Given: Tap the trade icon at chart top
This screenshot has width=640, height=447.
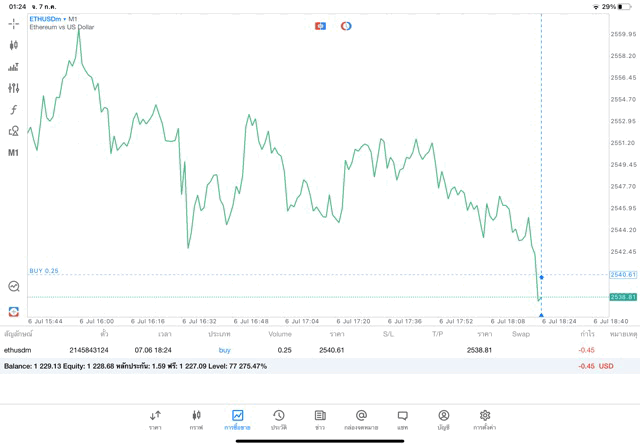Looking at the screenshot, I should click(x=320, y=26).
